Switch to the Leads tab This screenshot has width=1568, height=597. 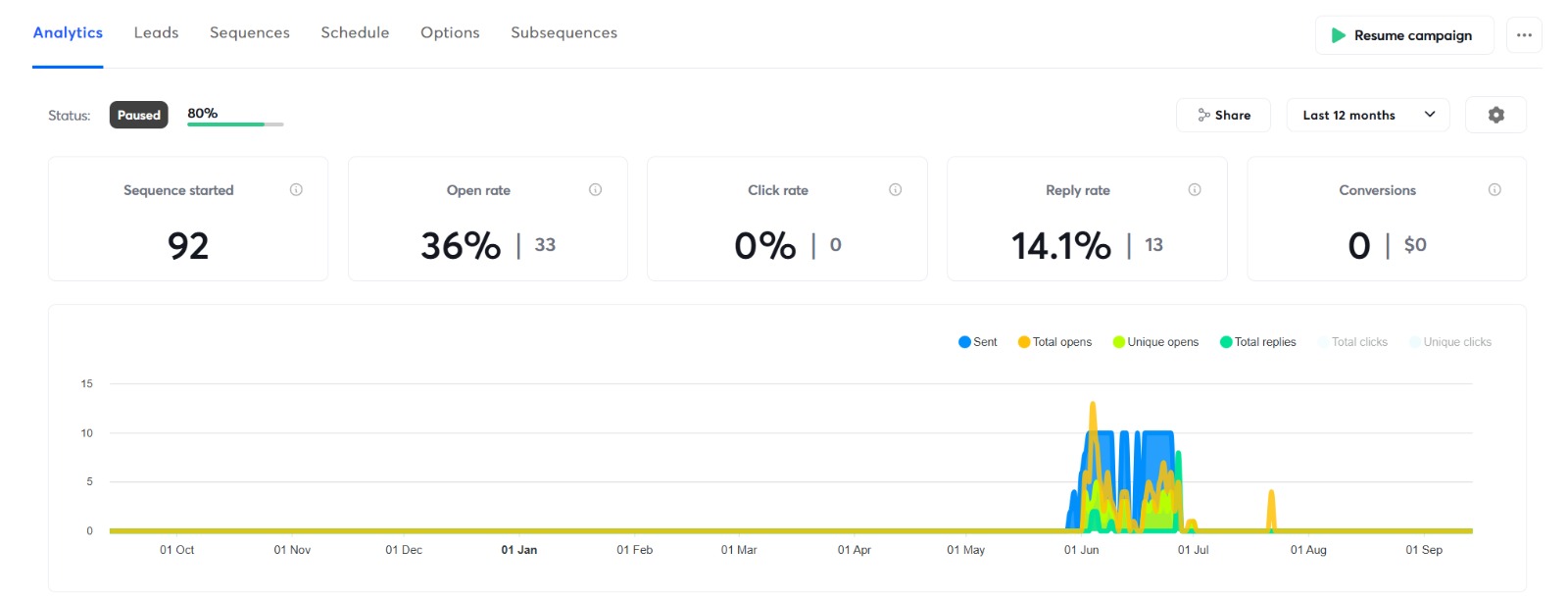(156, 32)
